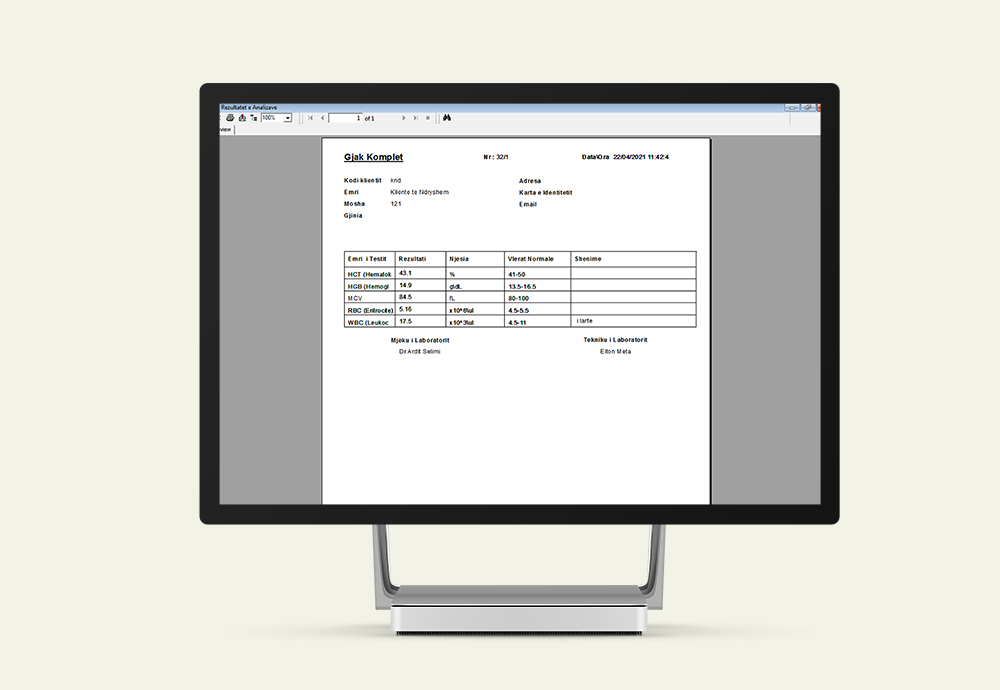This screenshot has height=690, width=1000.
Task: Restore down the report viewer window
Action: click(807, 107)
